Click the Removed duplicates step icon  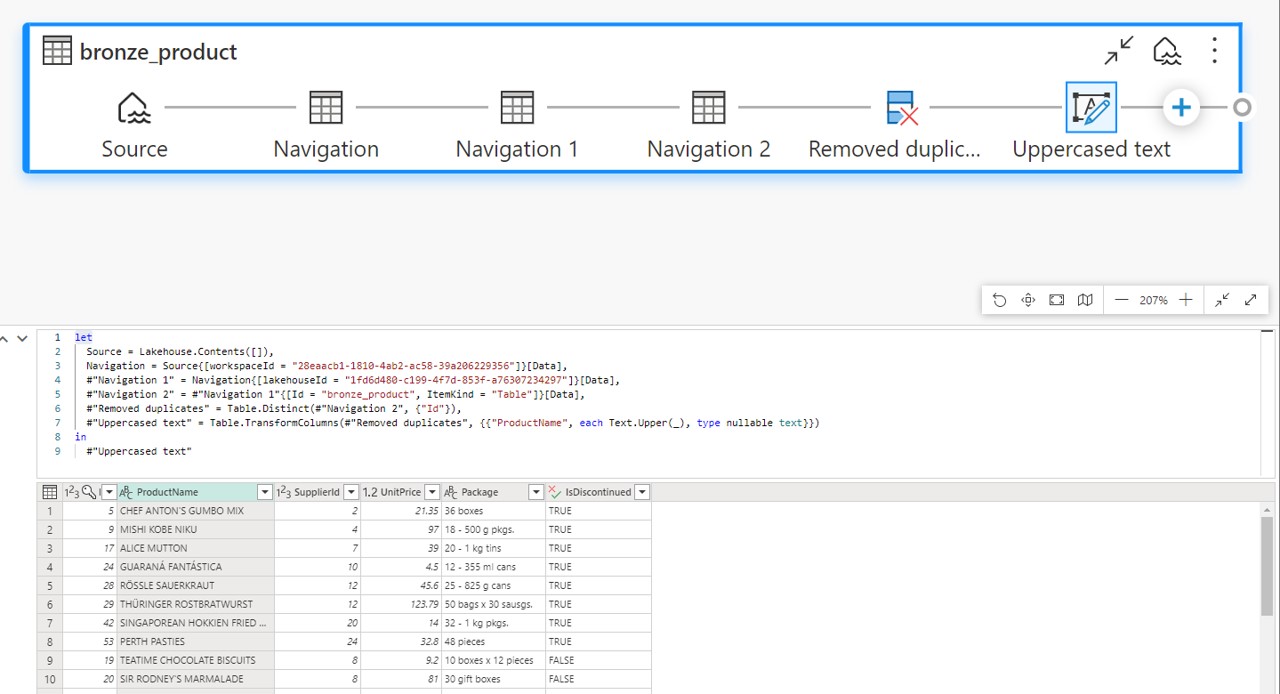899,107
